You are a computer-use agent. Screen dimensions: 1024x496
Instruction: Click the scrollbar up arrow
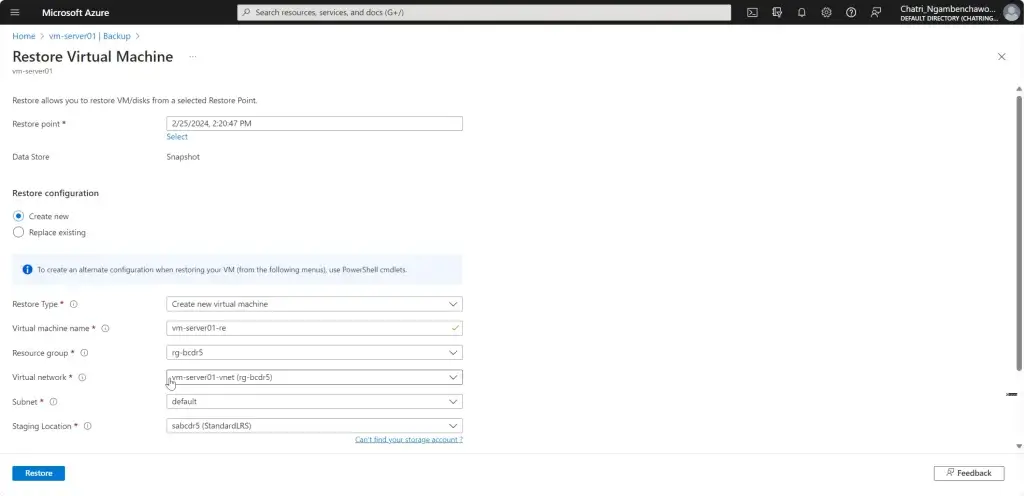(x=1019, y=88)
